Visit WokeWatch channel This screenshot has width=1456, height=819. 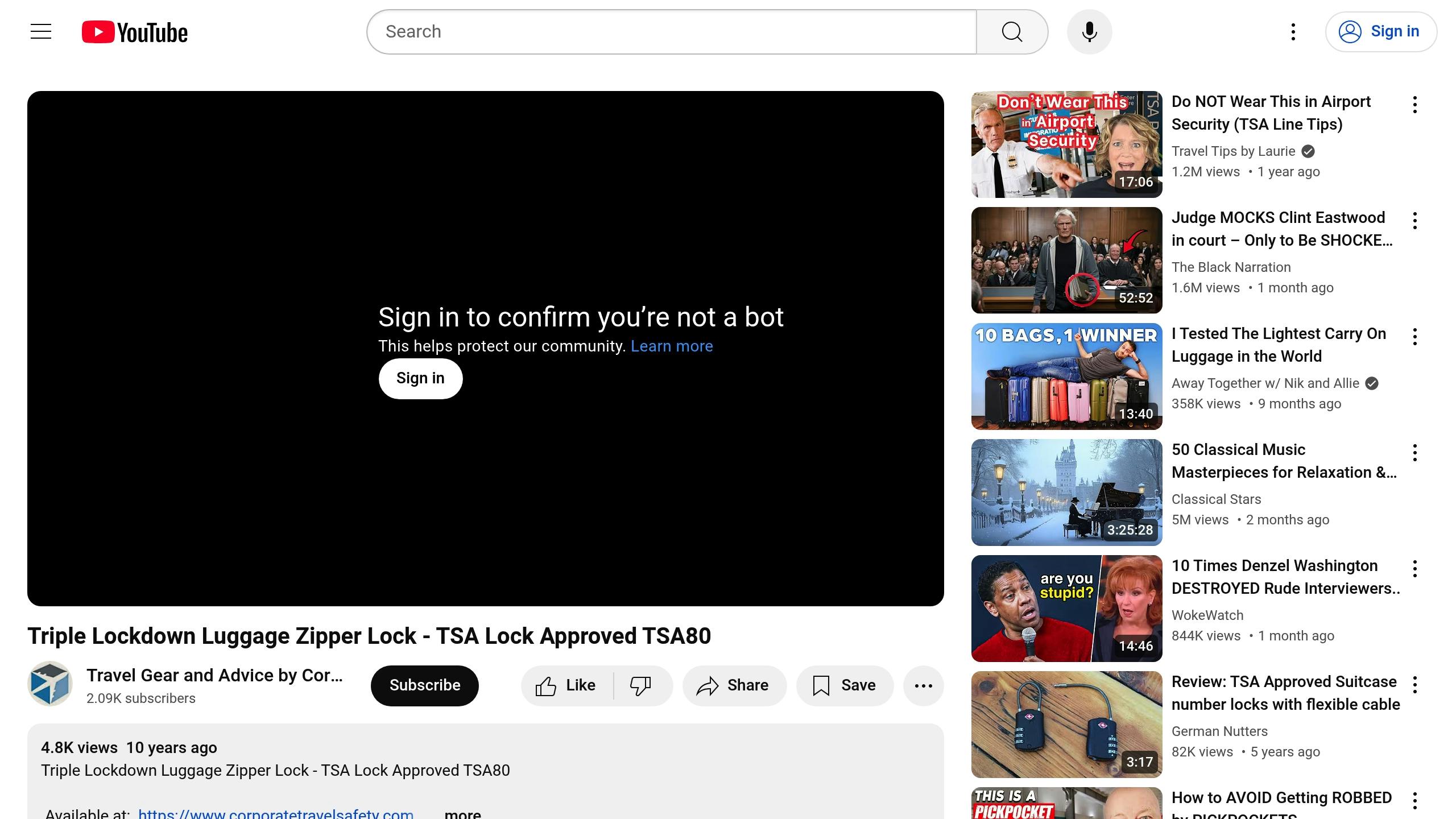point(1207,615)
